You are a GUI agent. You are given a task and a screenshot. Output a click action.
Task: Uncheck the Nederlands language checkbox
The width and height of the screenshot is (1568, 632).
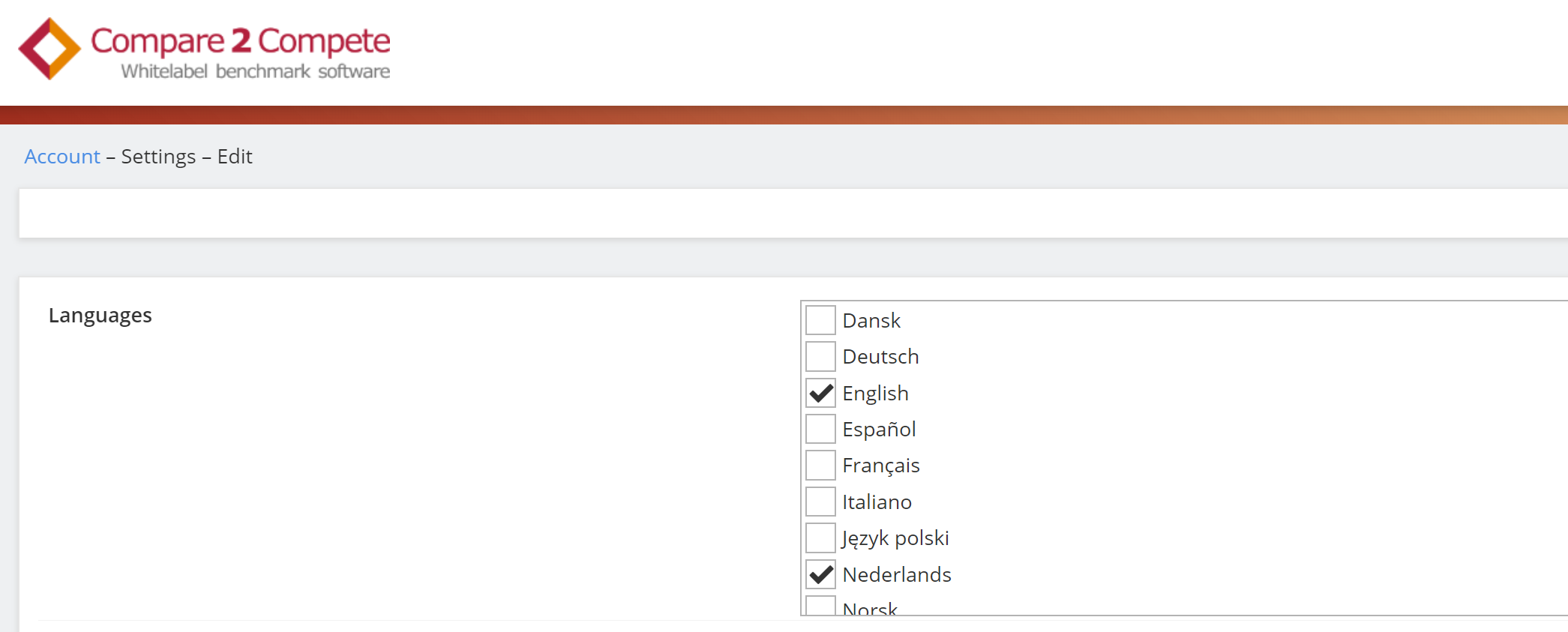[x=820, y=574]
